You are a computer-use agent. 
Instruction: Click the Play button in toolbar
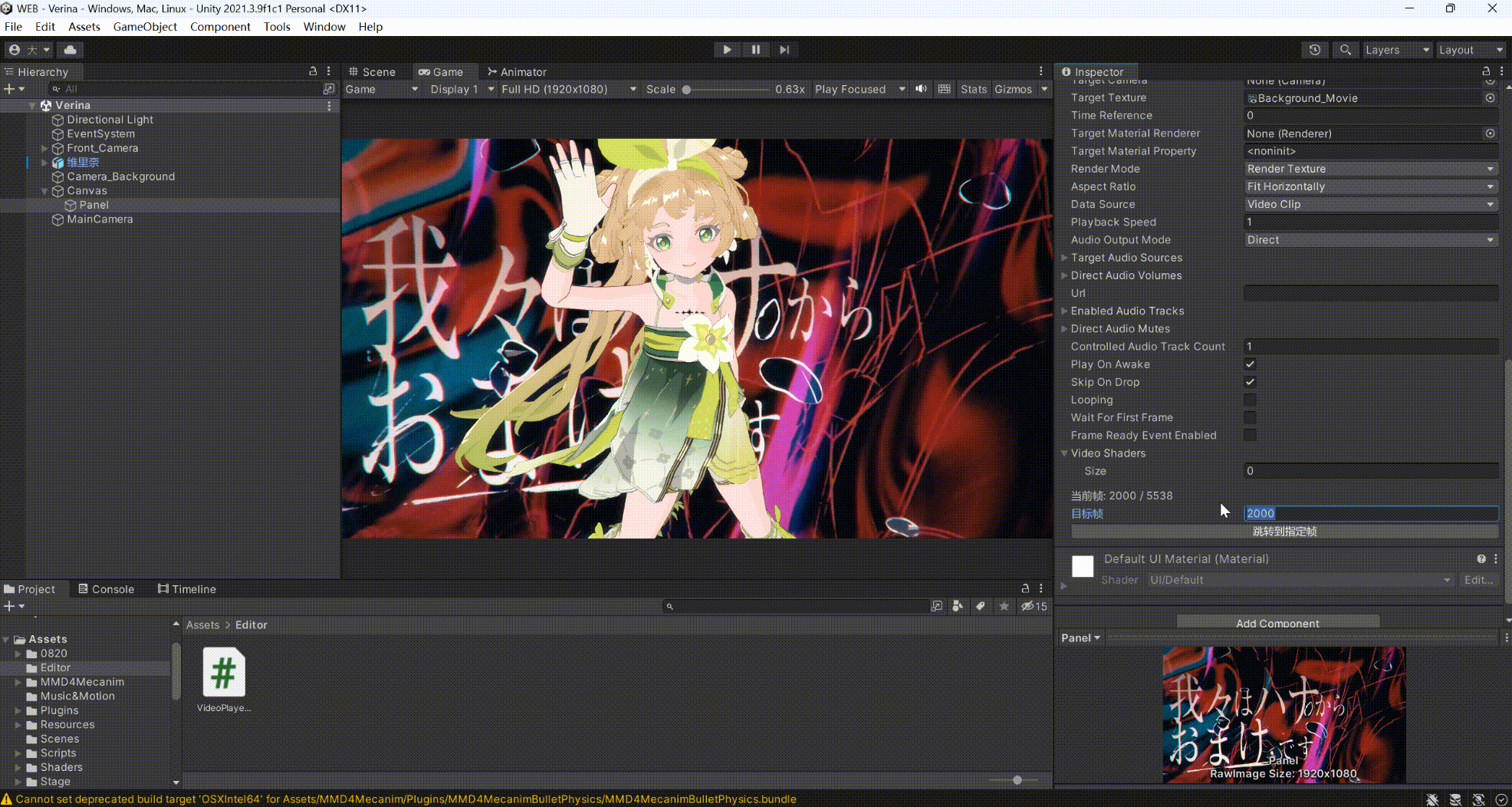(727, 50)
